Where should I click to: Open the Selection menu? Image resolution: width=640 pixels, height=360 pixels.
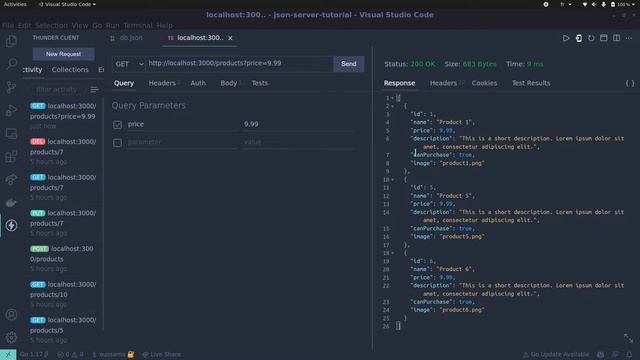coord(51,25)
